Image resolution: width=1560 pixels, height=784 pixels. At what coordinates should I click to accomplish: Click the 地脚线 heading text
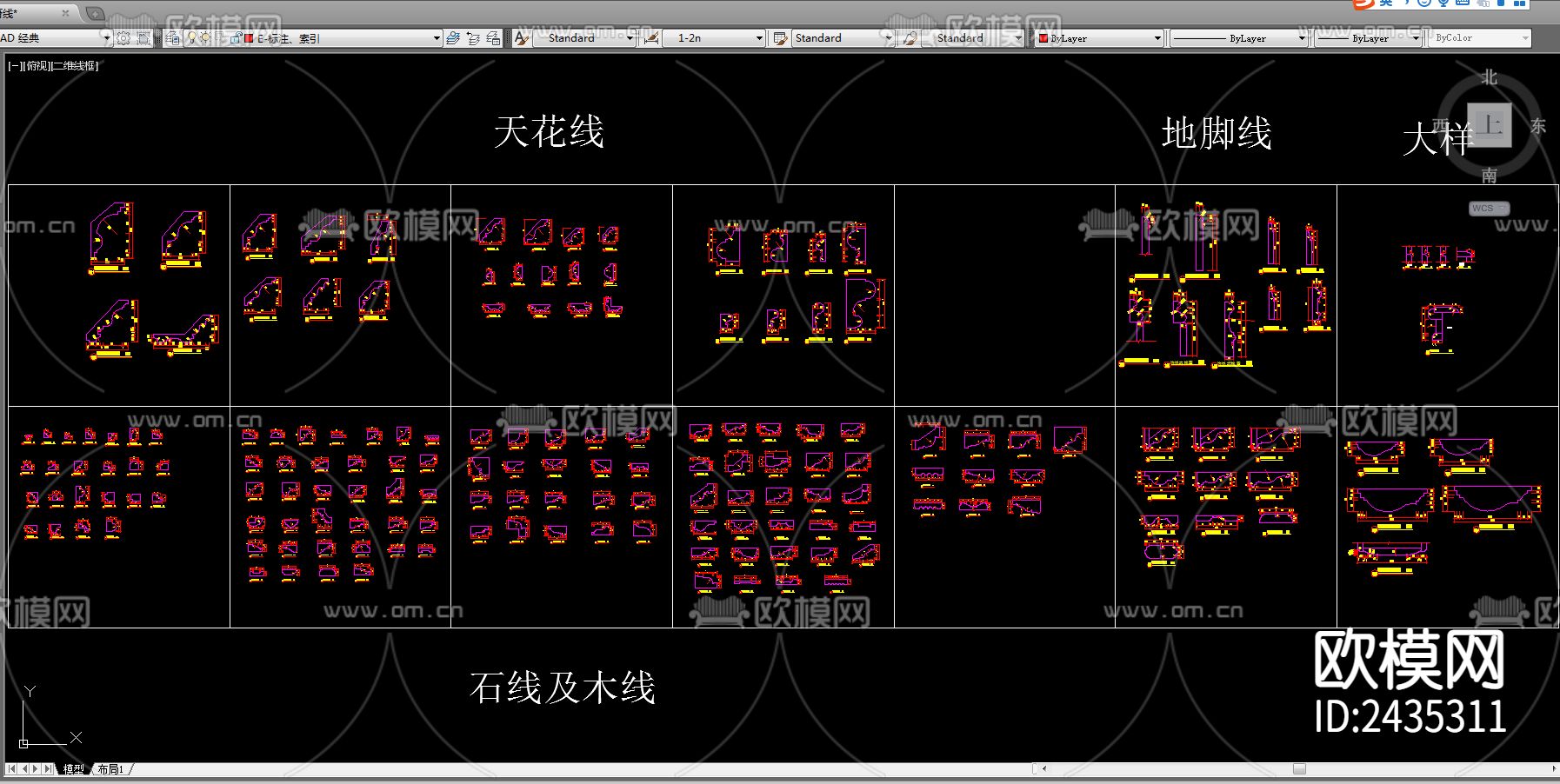1217,134
